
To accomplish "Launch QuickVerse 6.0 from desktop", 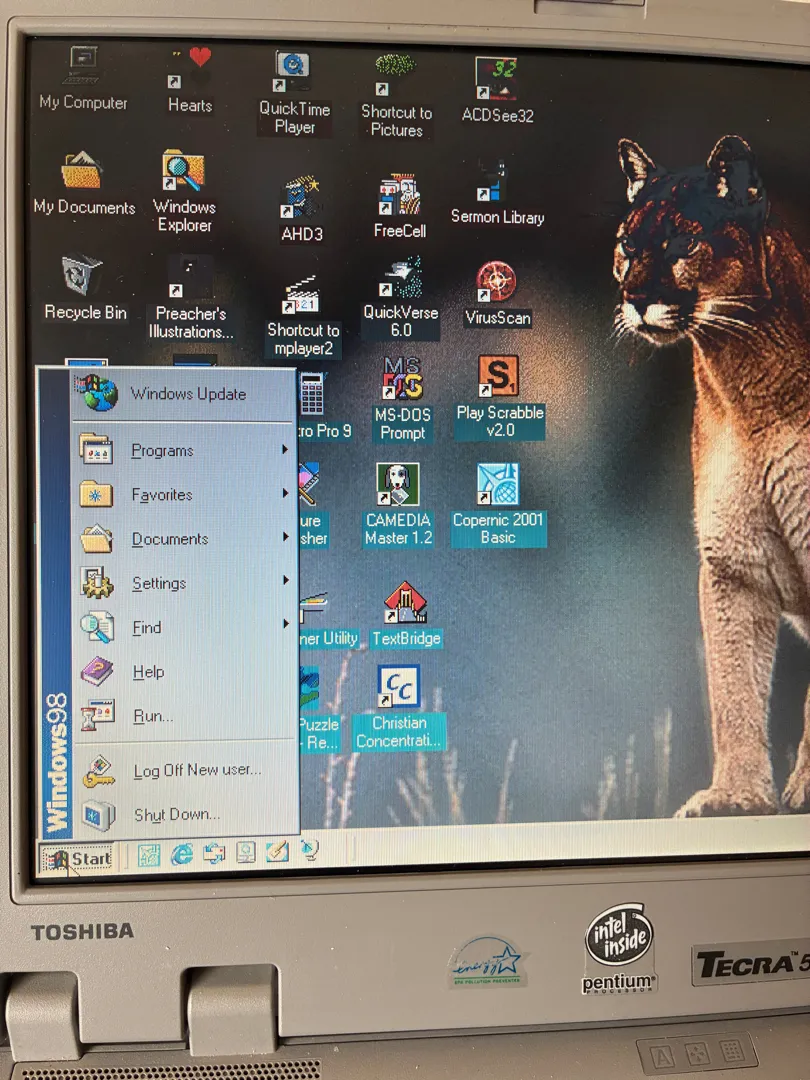I will [x=400, y=280].
